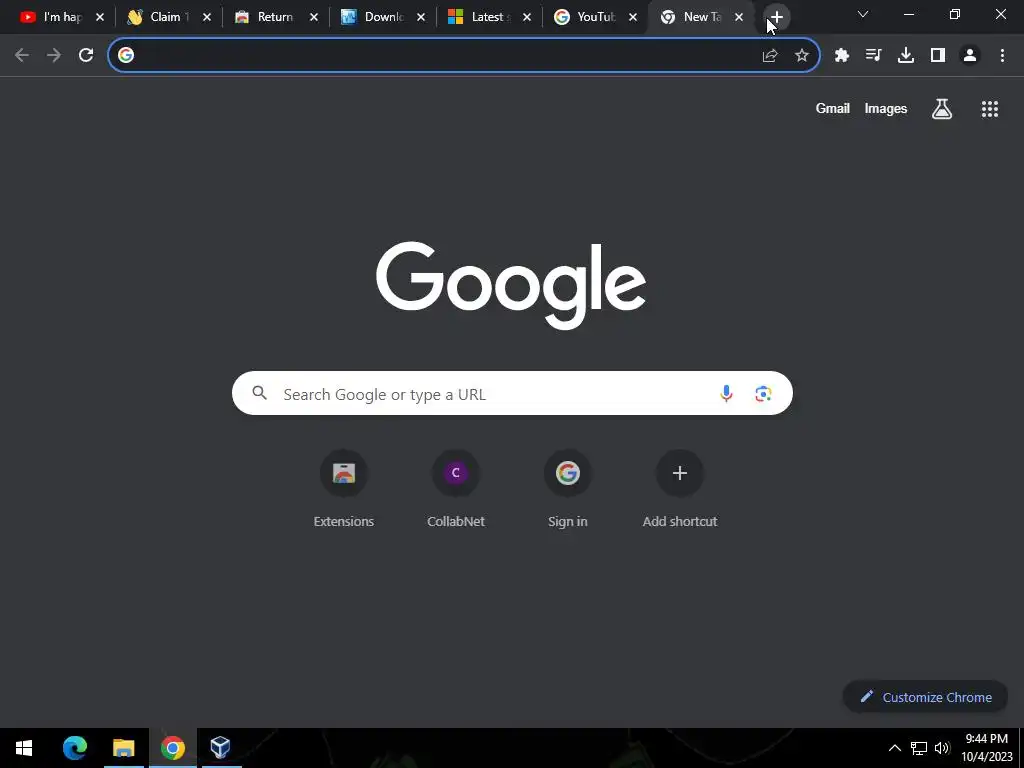Open VirtualBox from taskbar
This screenshot has height=768, width=1024.
221,748
